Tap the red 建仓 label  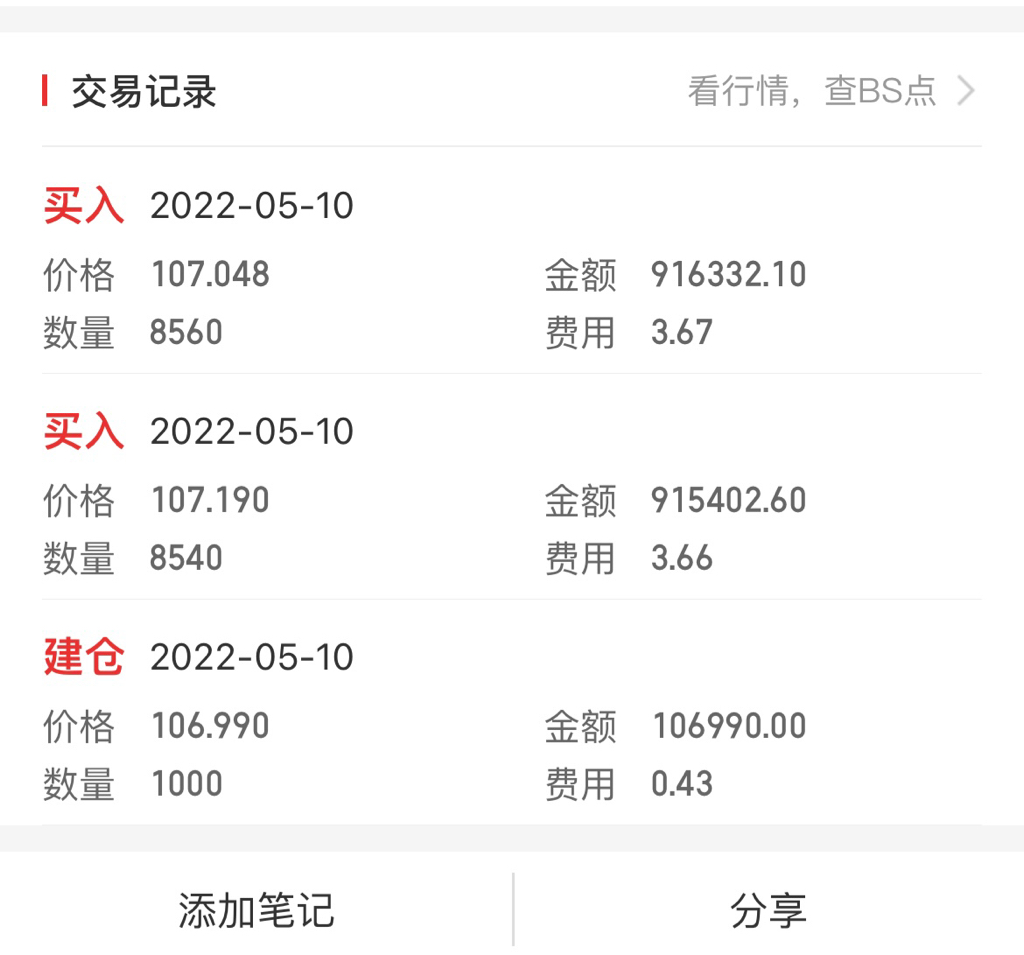[84, 658]
